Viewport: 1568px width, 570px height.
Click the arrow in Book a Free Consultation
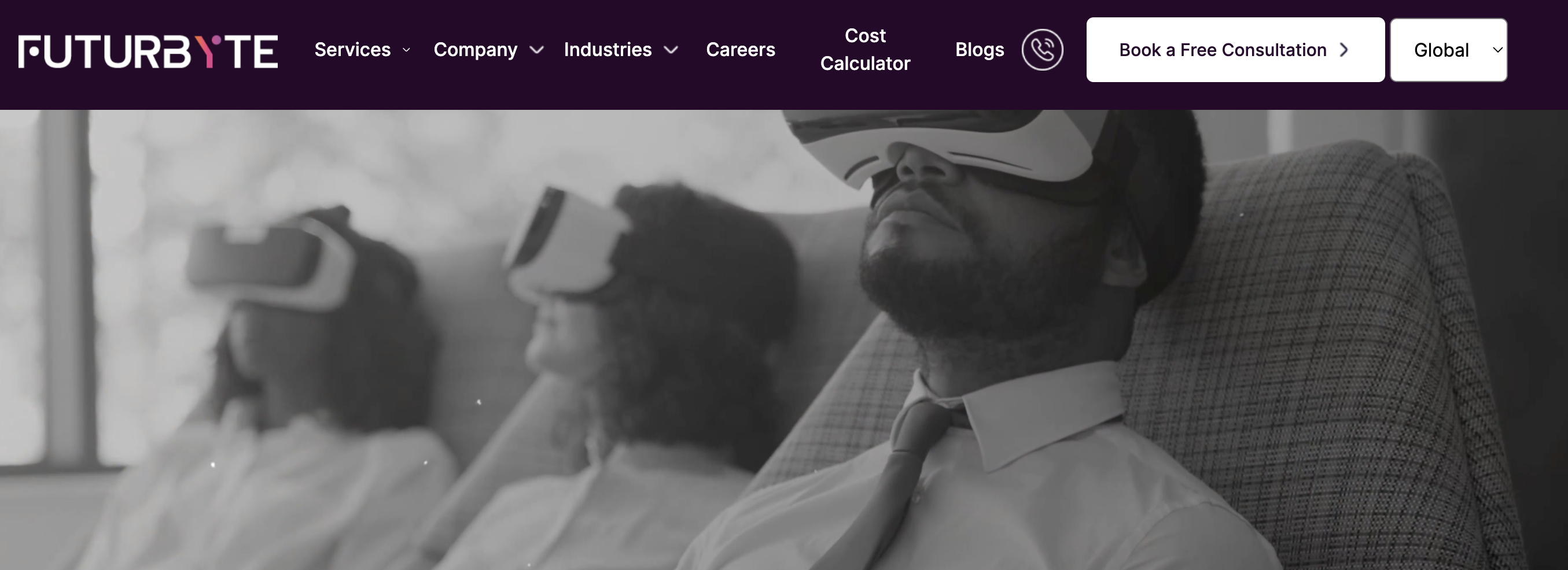[1344, 50]
